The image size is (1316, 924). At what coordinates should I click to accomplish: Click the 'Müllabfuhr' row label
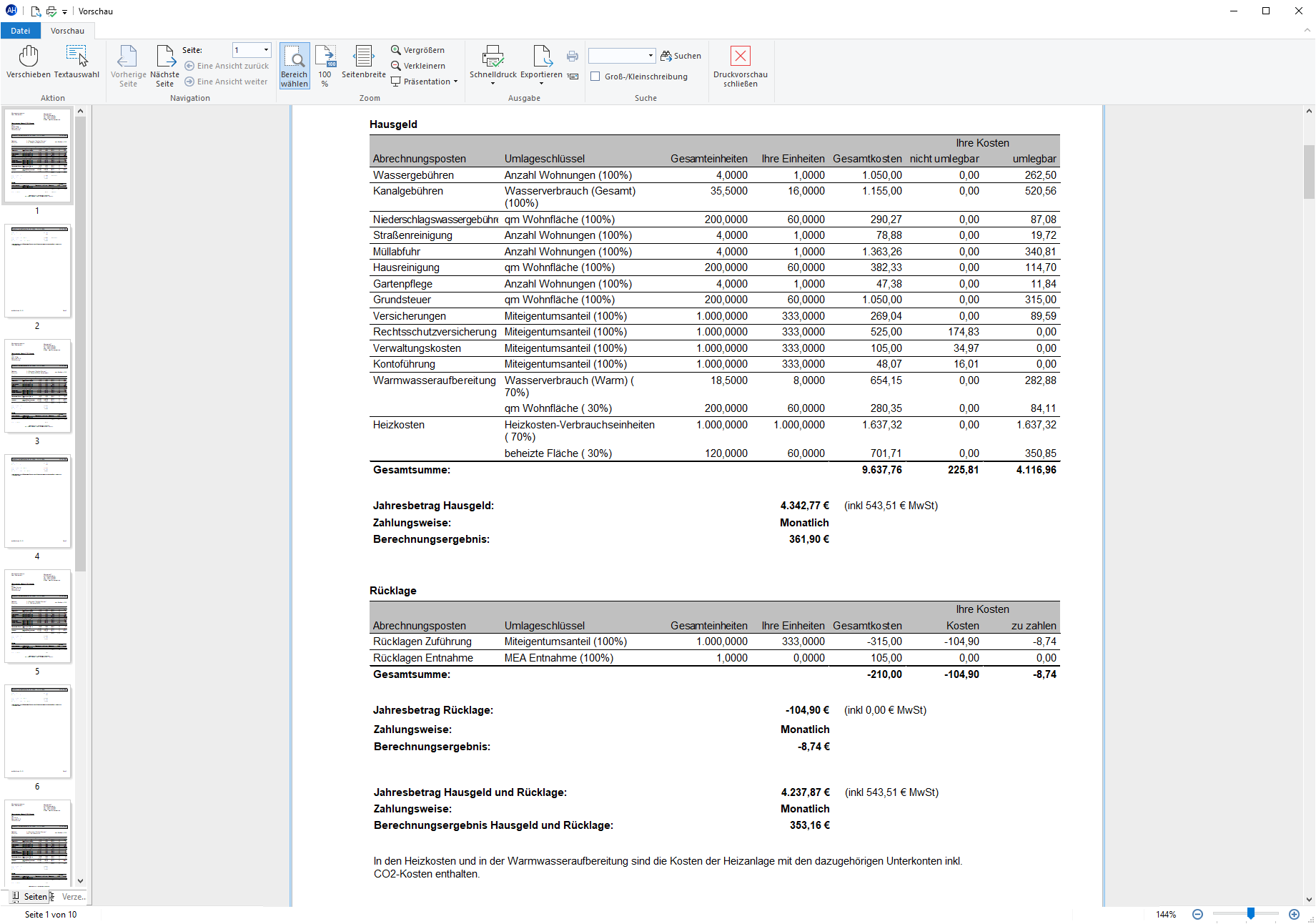pos(397,252)
